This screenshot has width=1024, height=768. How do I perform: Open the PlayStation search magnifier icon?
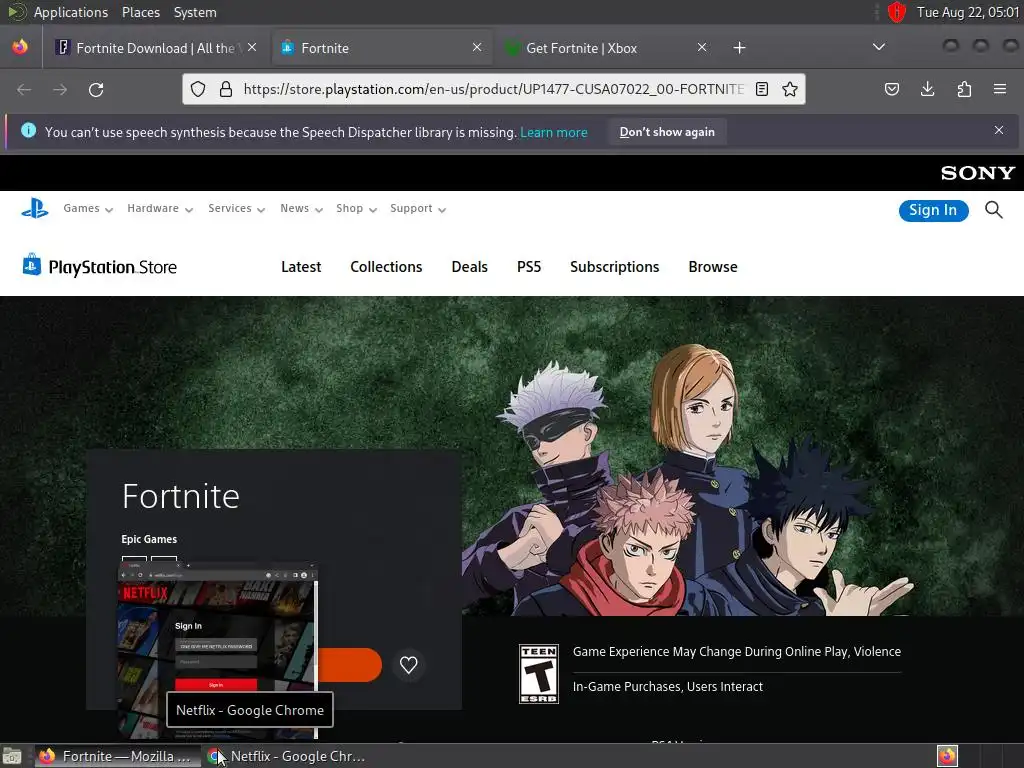point(993,210)
